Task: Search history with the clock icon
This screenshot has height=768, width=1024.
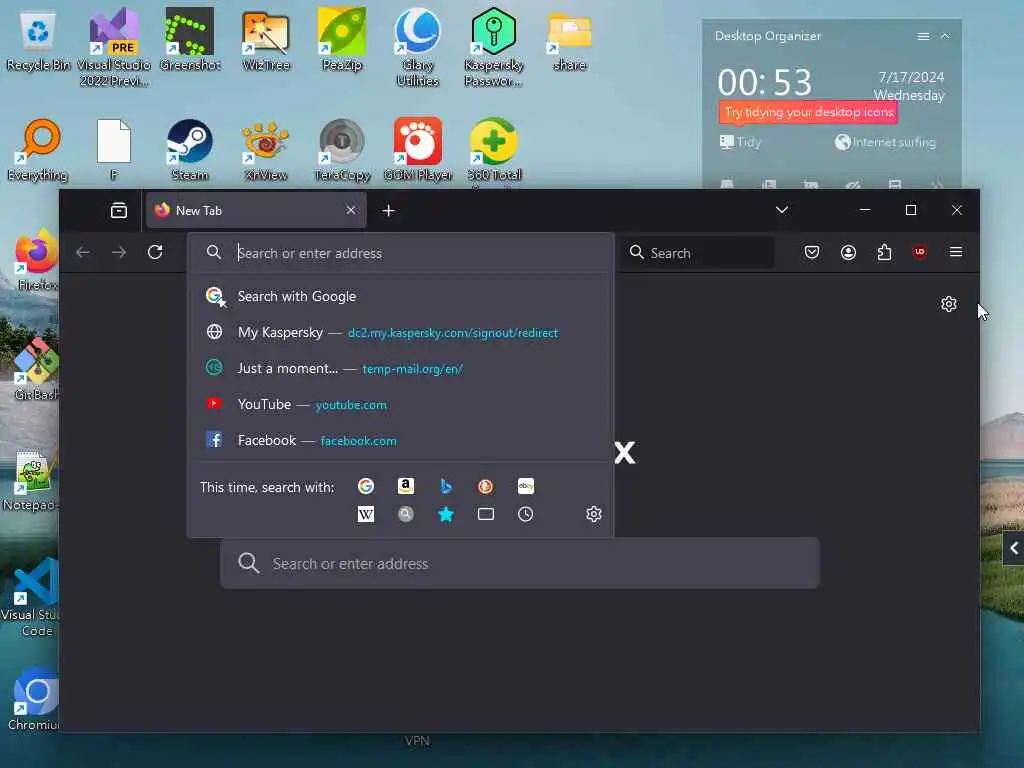Action: click(x=526, y=515)
